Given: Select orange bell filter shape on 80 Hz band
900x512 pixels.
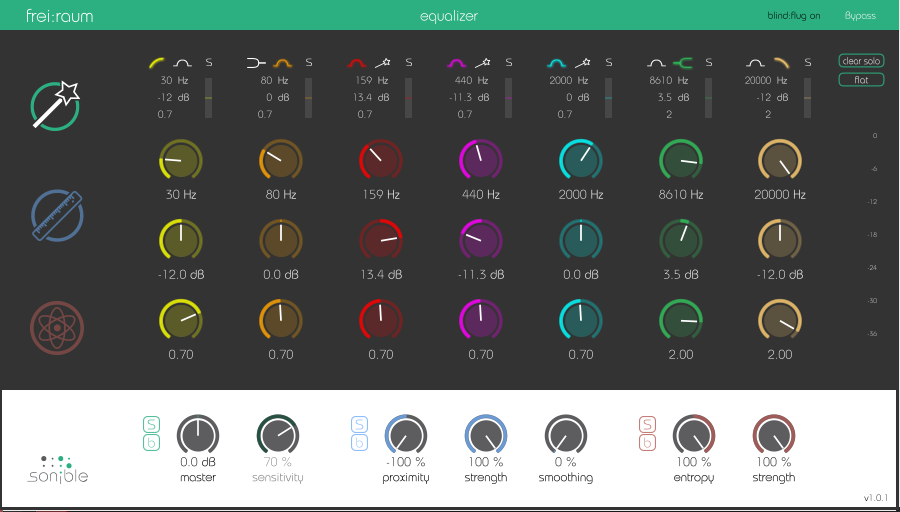Looking at the screenshot, I should click(x=283, y=62).
